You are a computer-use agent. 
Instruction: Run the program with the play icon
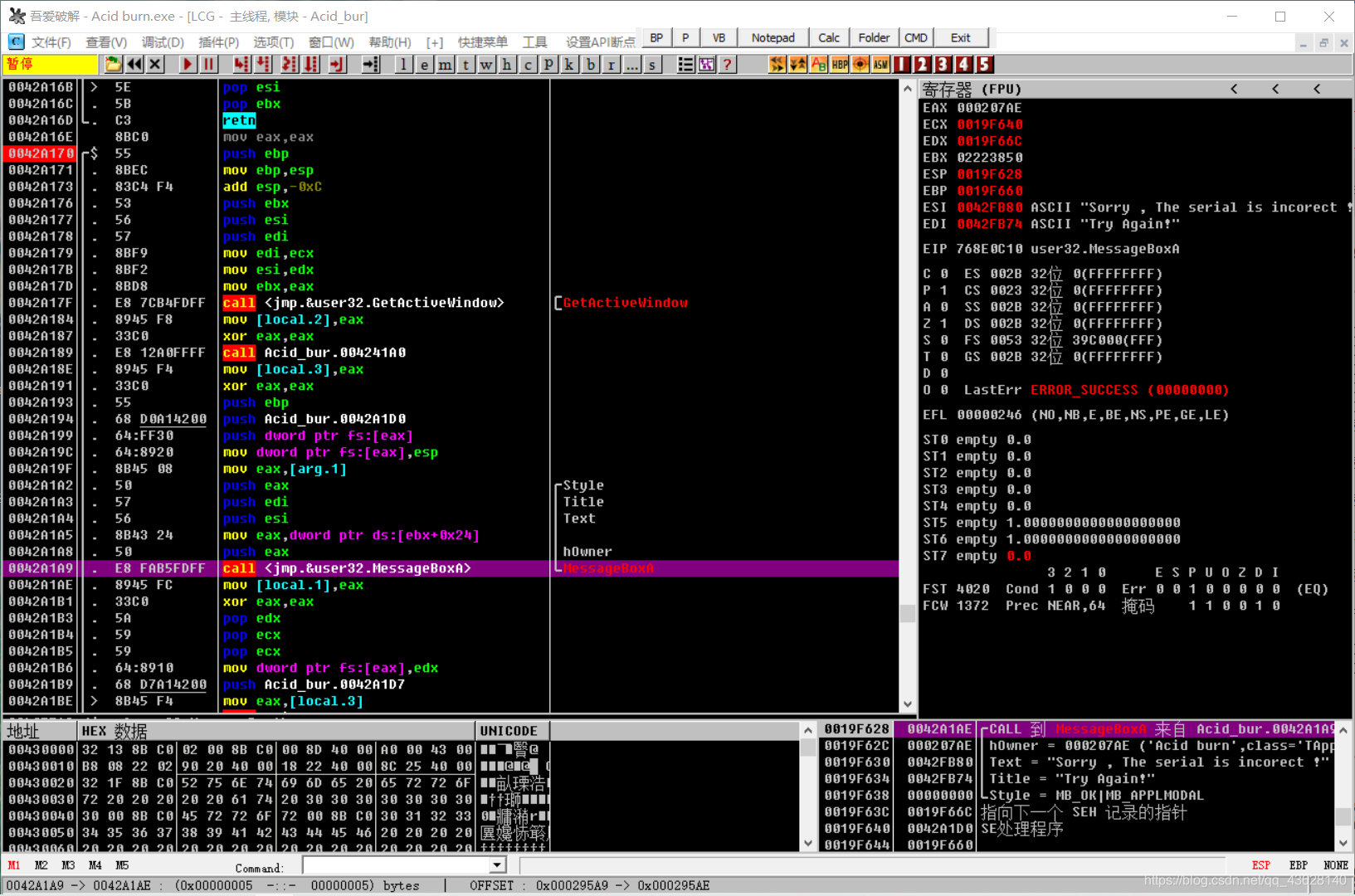click(x=188, y=64)
